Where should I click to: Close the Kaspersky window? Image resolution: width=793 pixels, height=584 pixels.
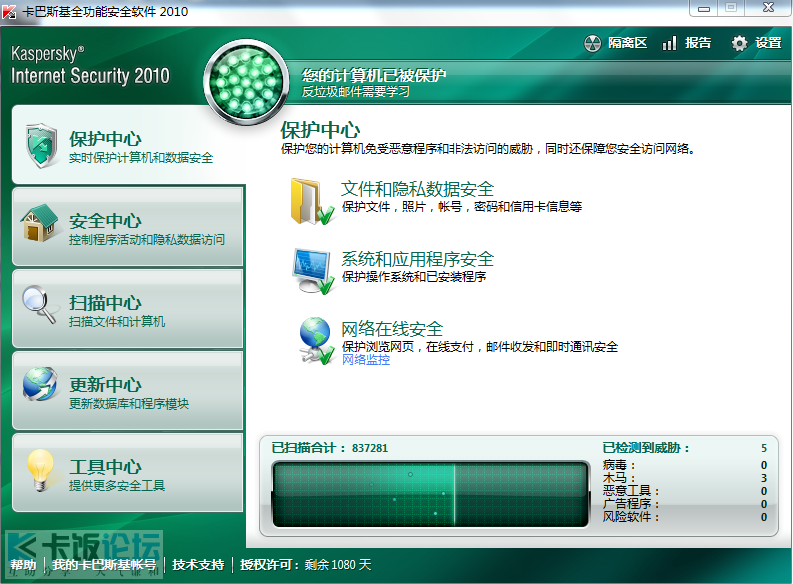pyautogui.click(x=768, y=8)
